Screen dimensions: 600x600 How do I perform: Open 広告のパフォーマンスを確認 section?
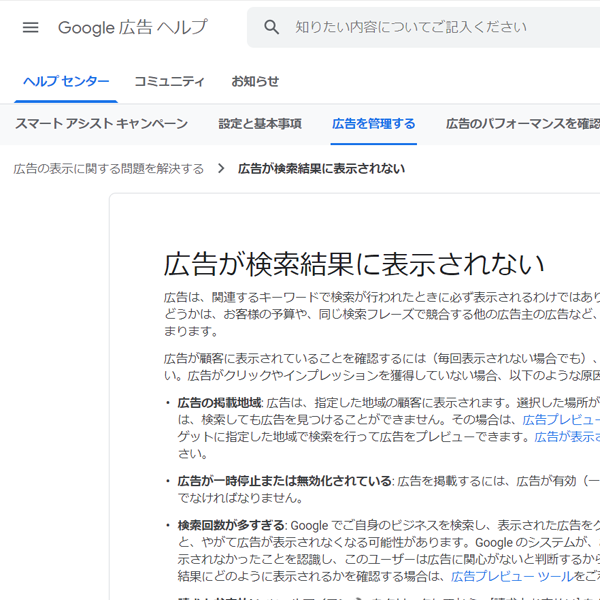click(x=523, y=124)
